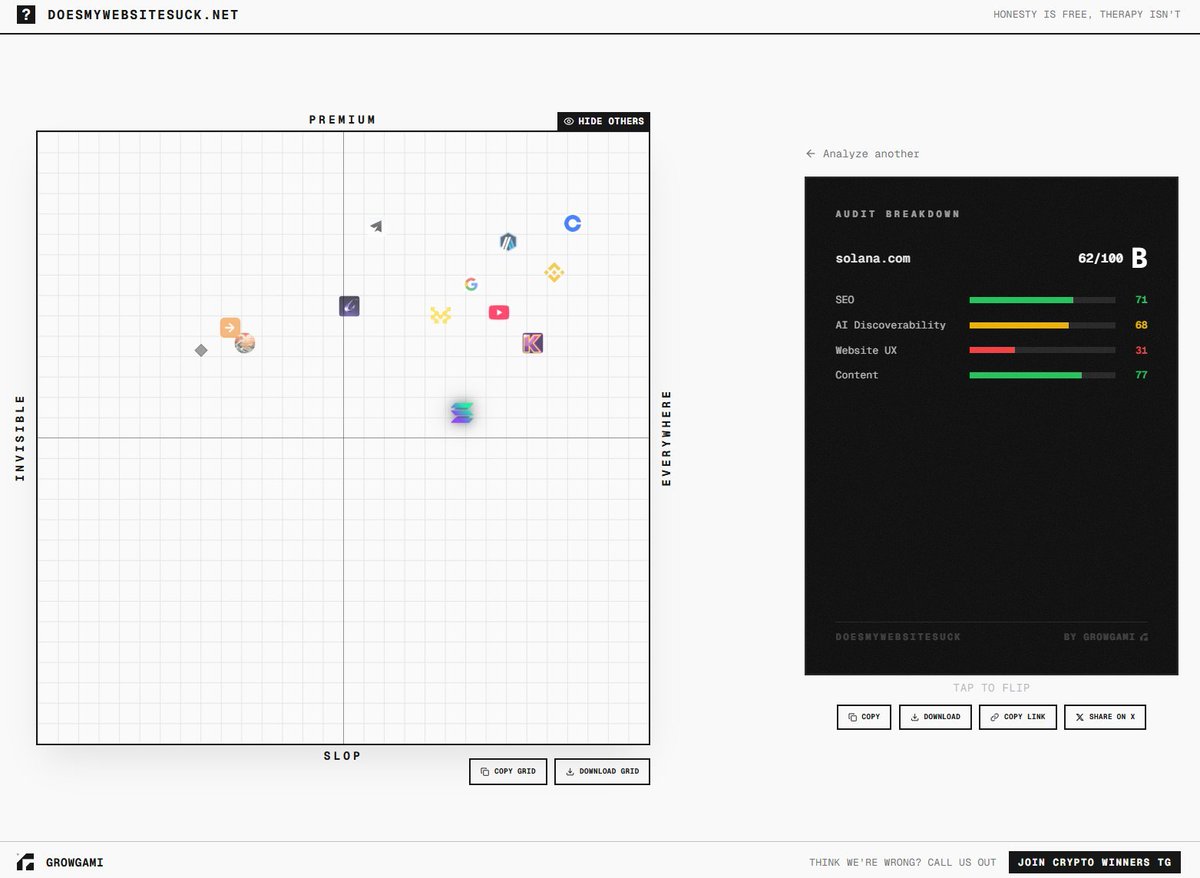Viewport: 1200px width, 878px height.
Task: Click the AUDIT BREAKDOWN heading
Action: pyautogui.click(x=897, y=214)
